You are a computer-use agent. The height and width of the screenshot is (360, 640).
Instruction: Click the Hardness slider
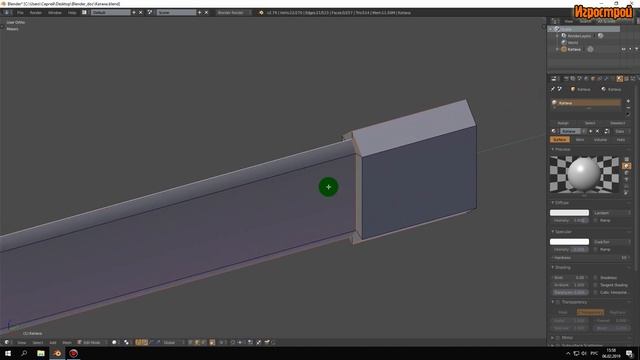[x=590, y=258]
